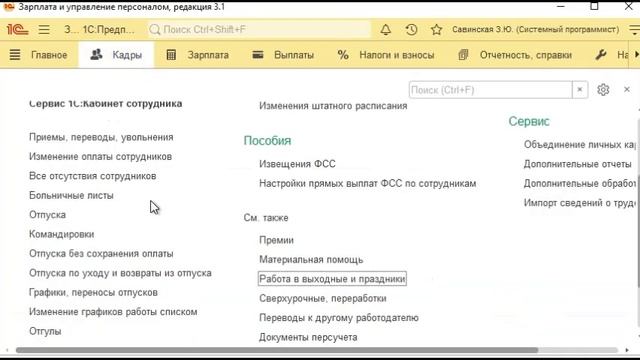The width and height of the screenshot is (640, 360).
Task: Open Изменение графиков работы списком
Action: coord(113,312)
